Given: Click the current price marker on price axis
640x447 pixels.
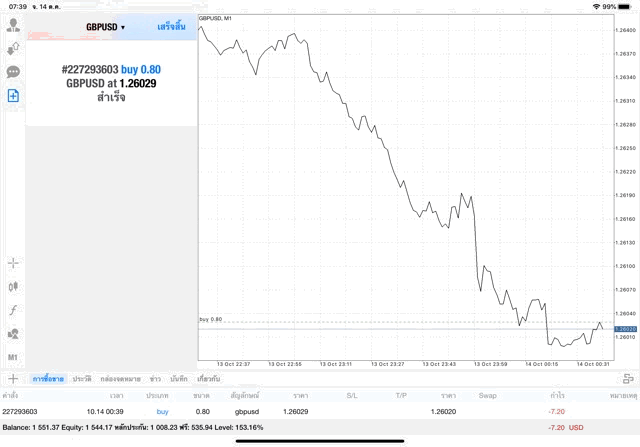Looking at the screenshot, I should pyautogui.click(x=625, y=328).
